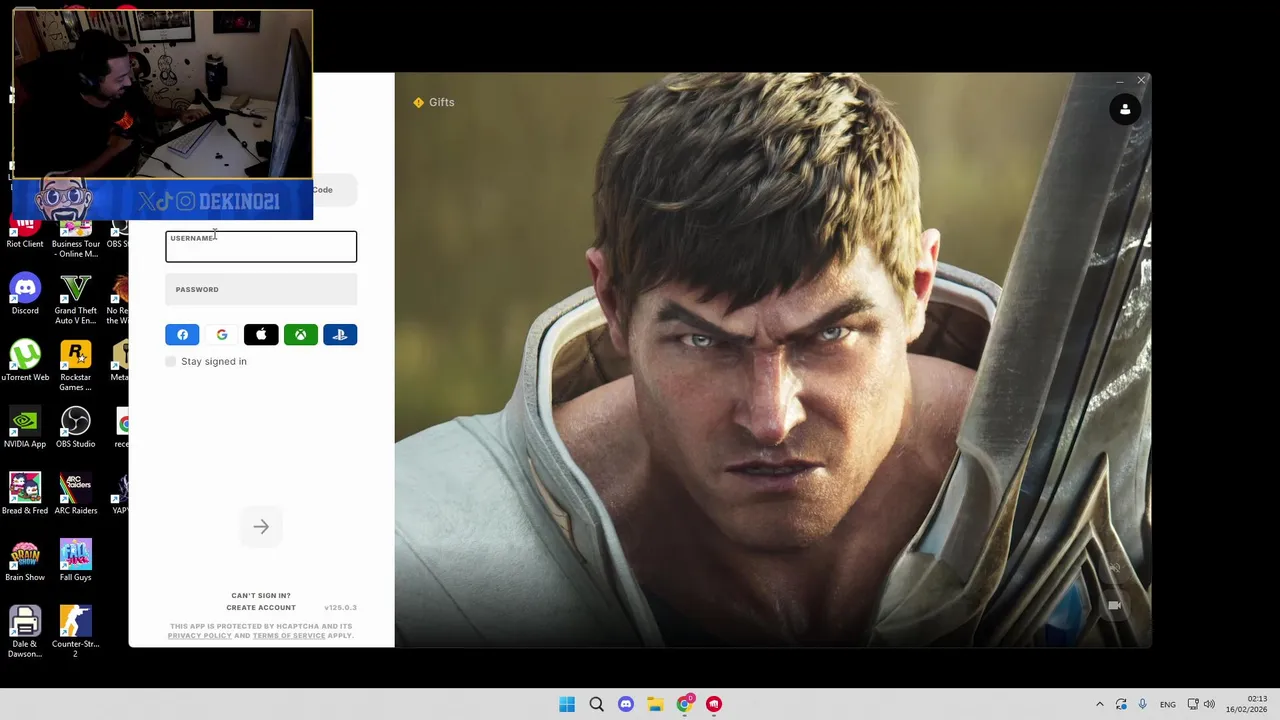Click the tray microphone icon
This screenshot has width=1280, height=720.
click(x=1142, y=704)
